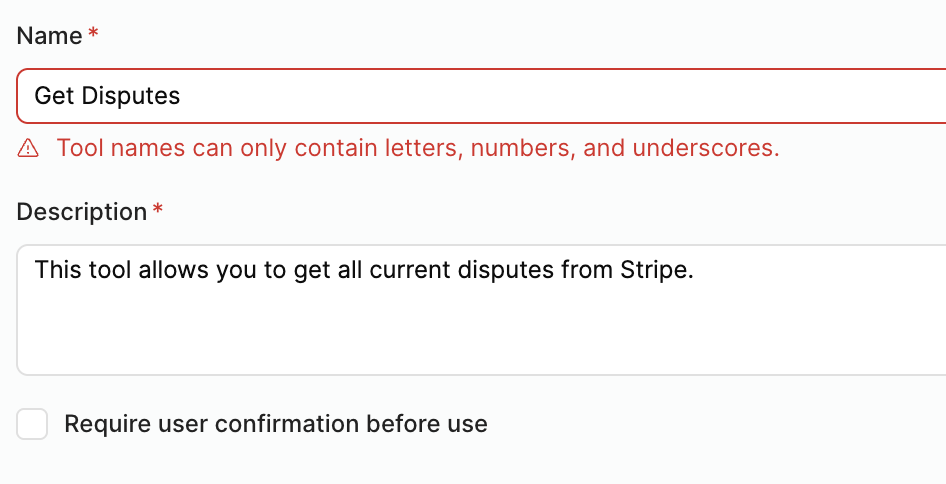Click the Description field label
The image size is (946, 484).
pos(82,212)
